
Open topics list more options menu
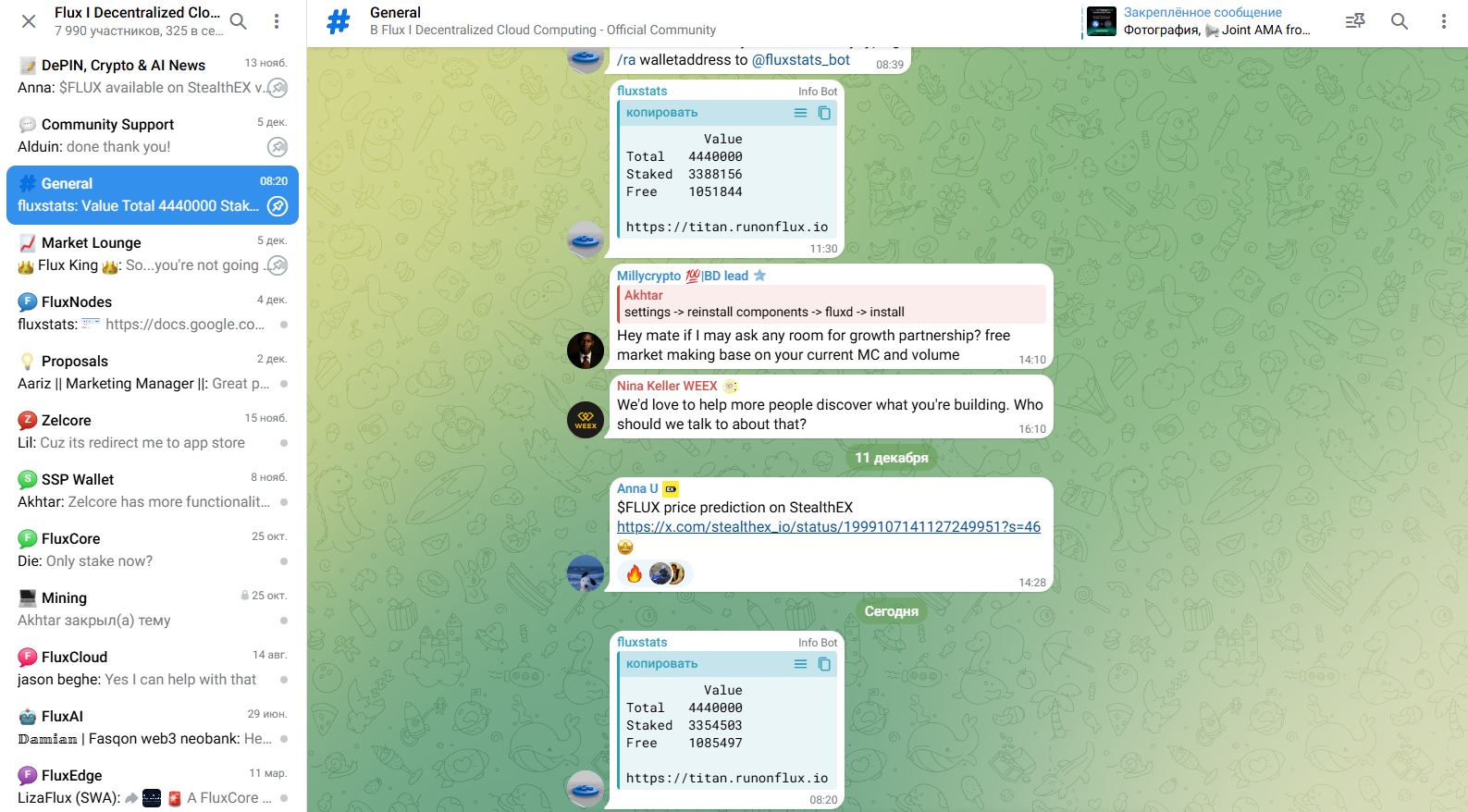(x=277, y=21)
